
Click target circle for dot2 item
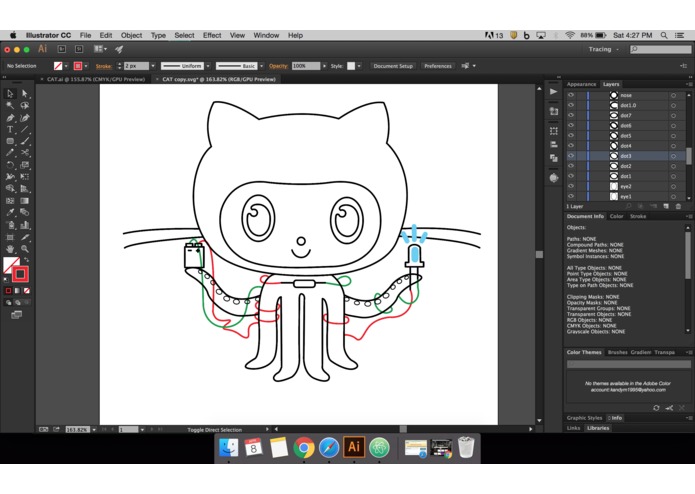[673, 166]
